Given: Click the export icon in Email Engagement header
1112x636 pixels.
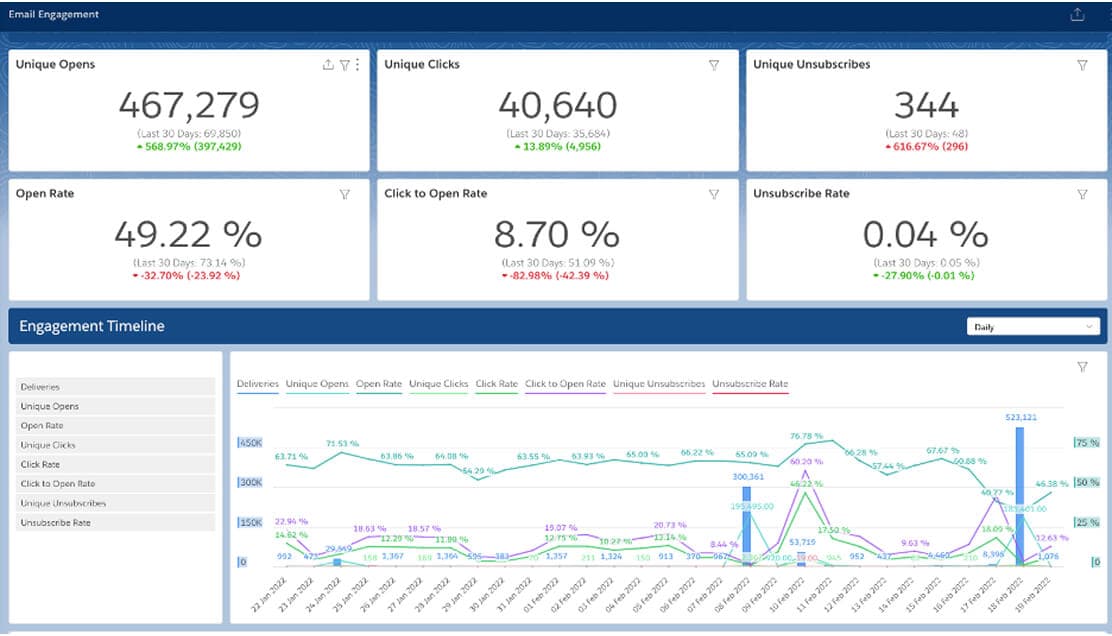Looking at the screenshot, I should point(1077,14).
